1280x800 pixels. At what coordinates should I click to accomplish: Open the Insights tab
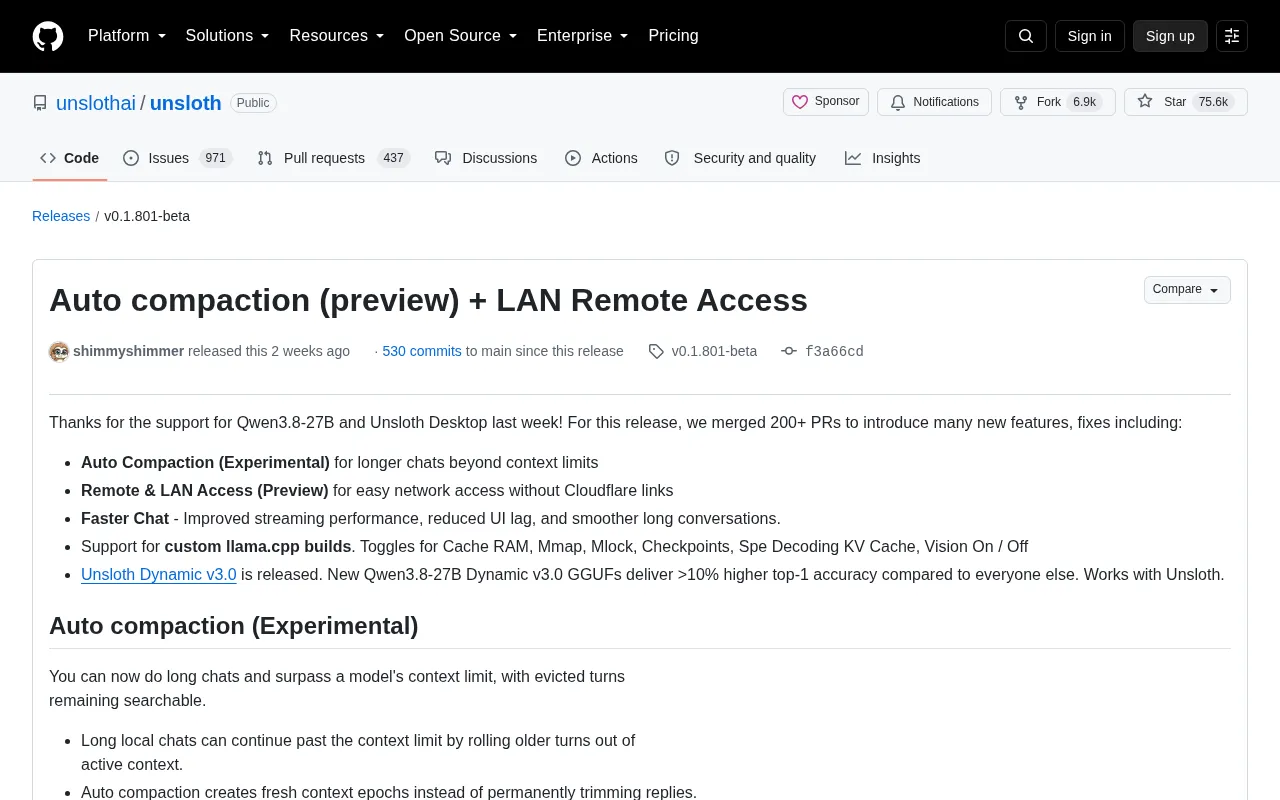coord(882,158)
